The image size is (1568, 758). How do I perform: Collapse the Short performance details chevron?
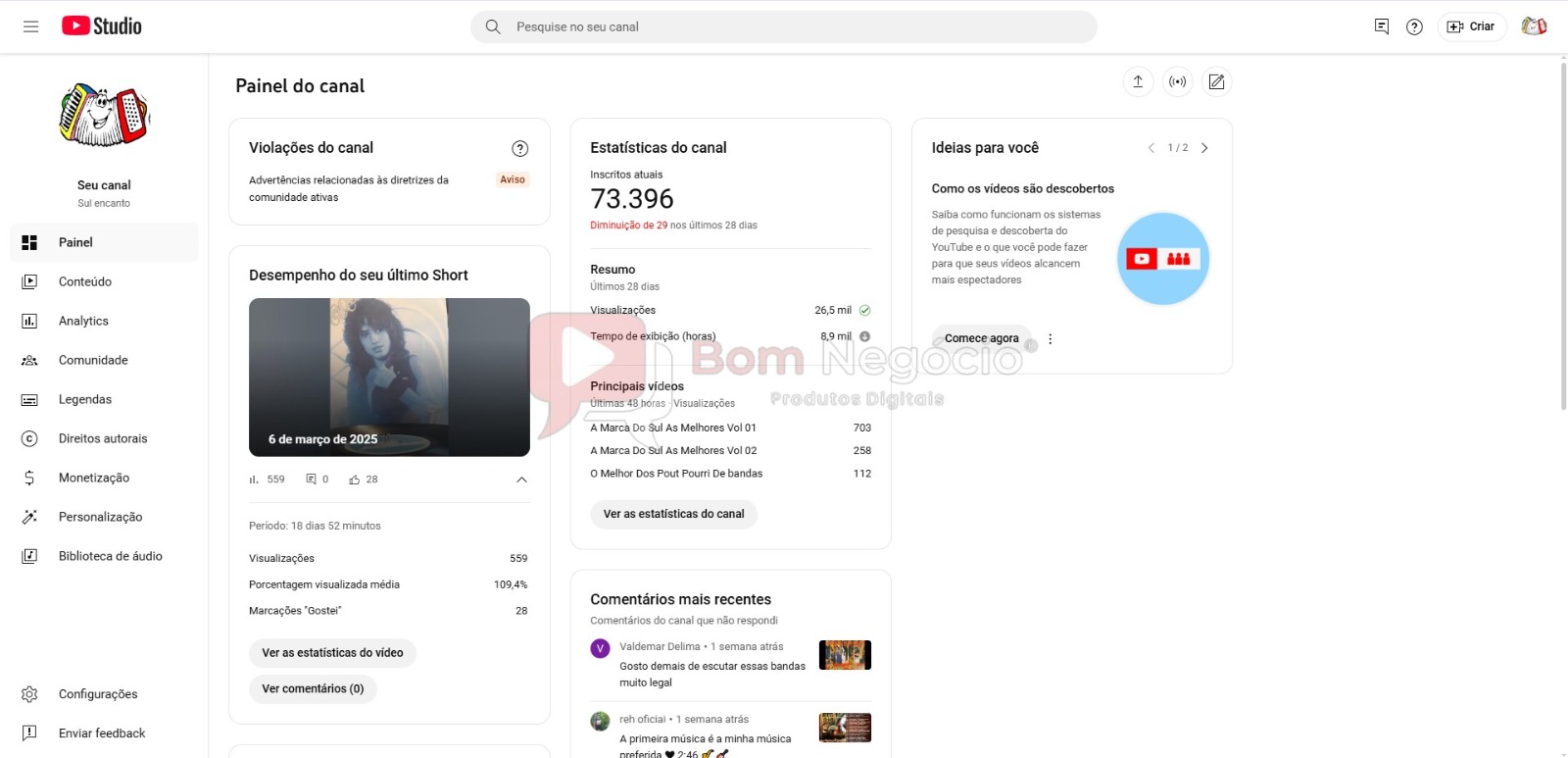click(521, 480)
